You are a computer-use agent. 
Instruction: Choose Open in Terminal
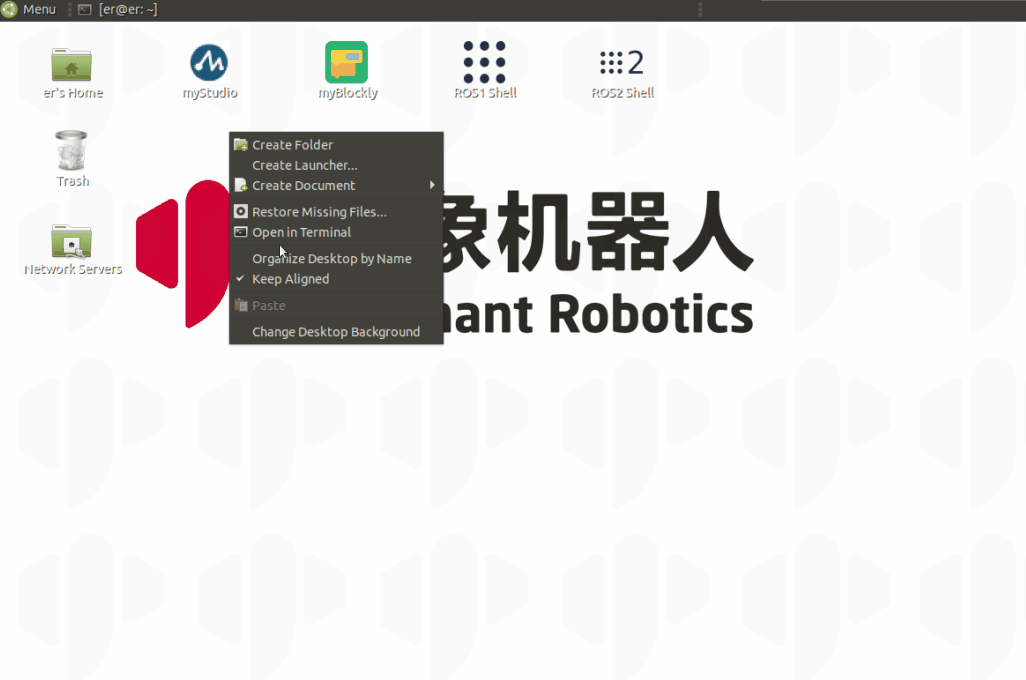[301, 232]
